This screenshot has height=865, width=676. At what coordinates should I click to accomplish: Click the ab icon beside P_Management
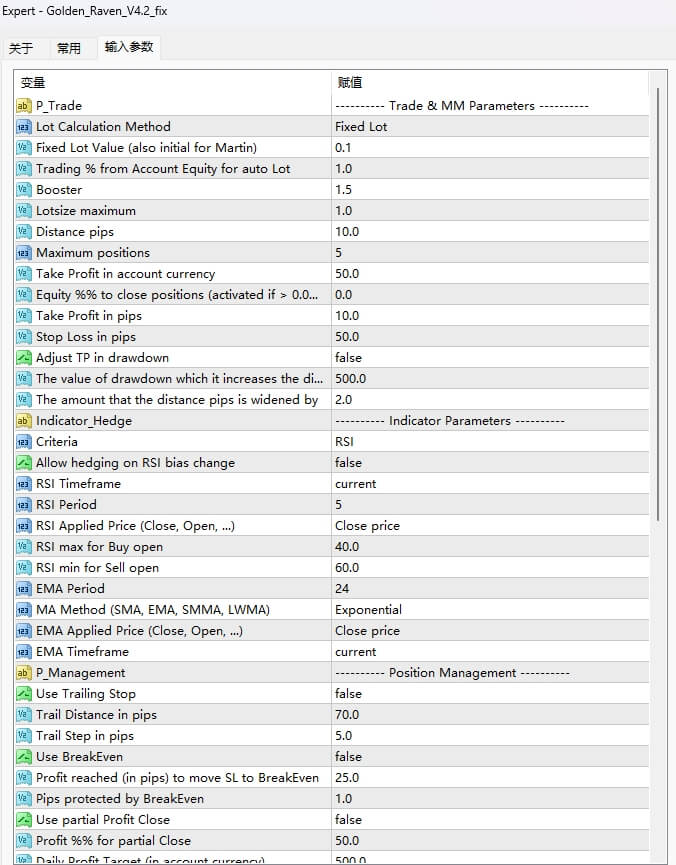coord(22,673)
